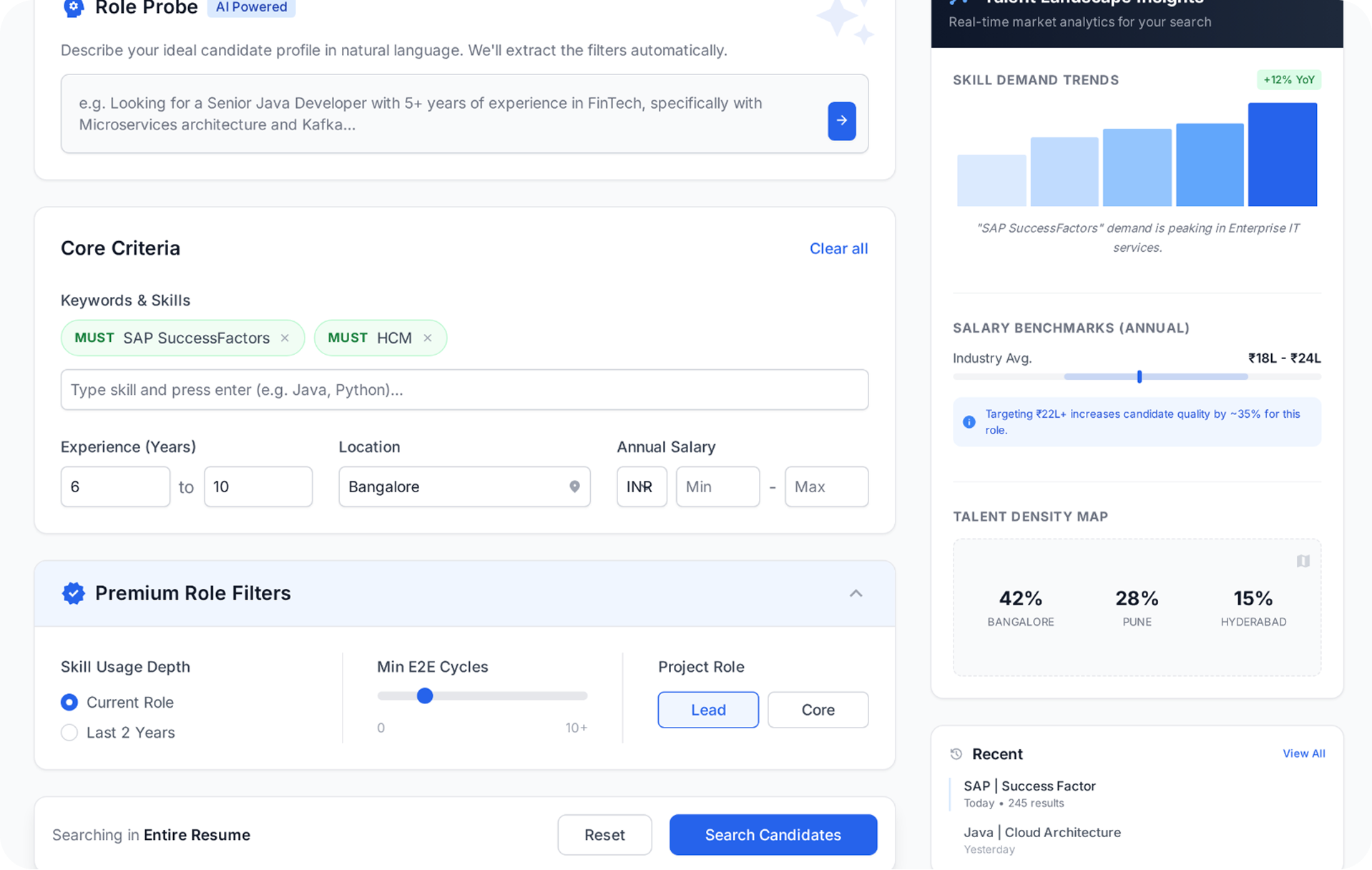This screenshot has width=1372, height=870.
Task: Open the INR currency selector
Action: 642,487
